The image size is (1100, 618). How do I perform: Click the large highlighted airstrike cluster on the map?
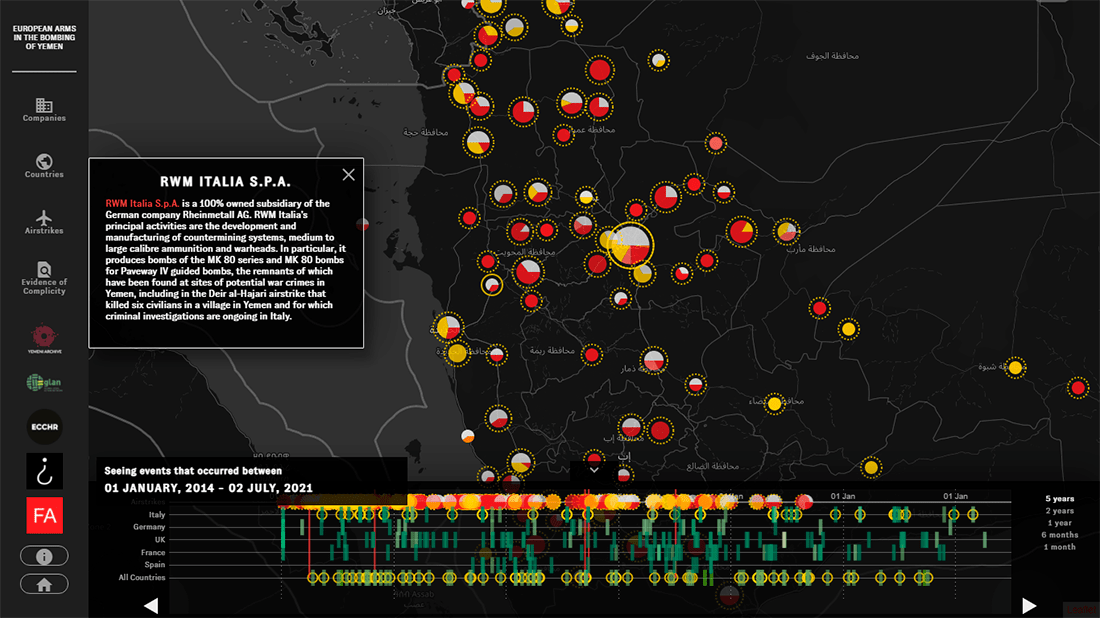click(630, 245)
